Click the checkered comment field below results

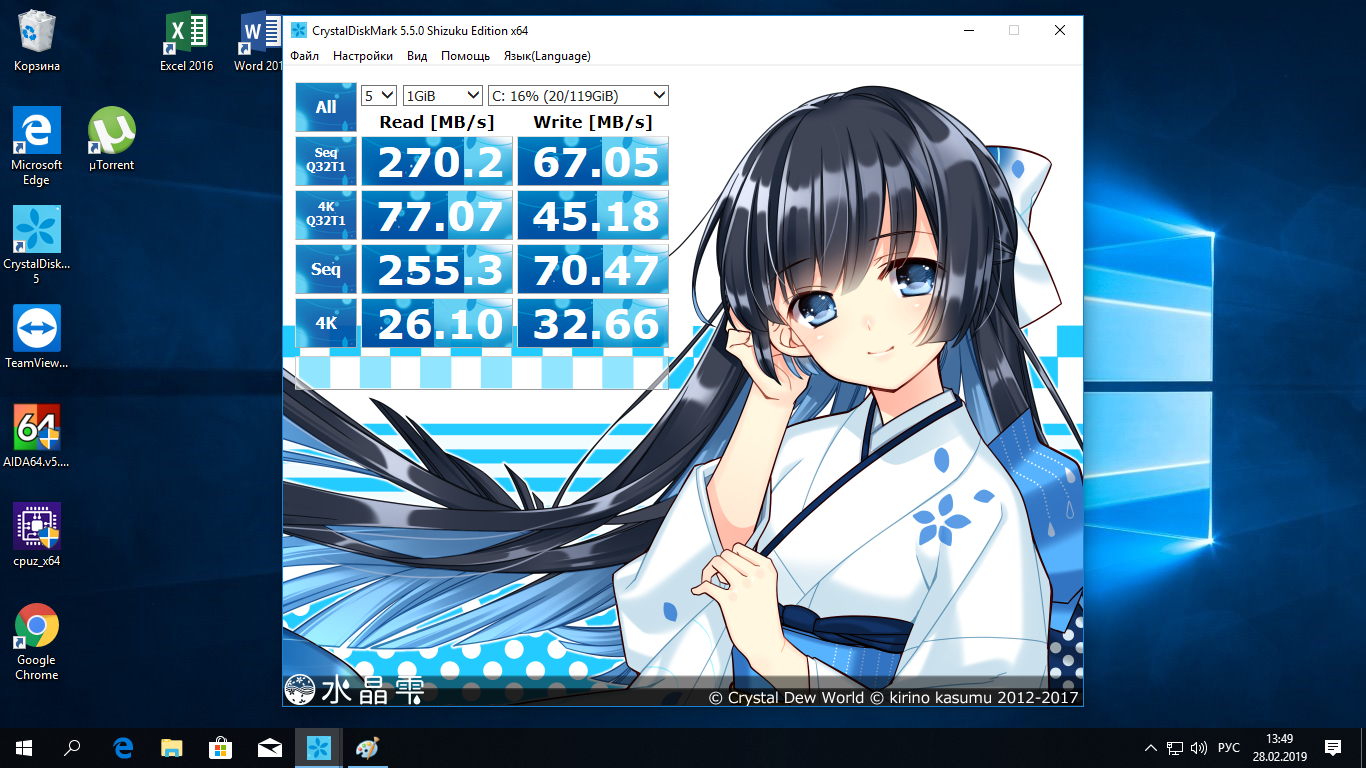(482, 372)
